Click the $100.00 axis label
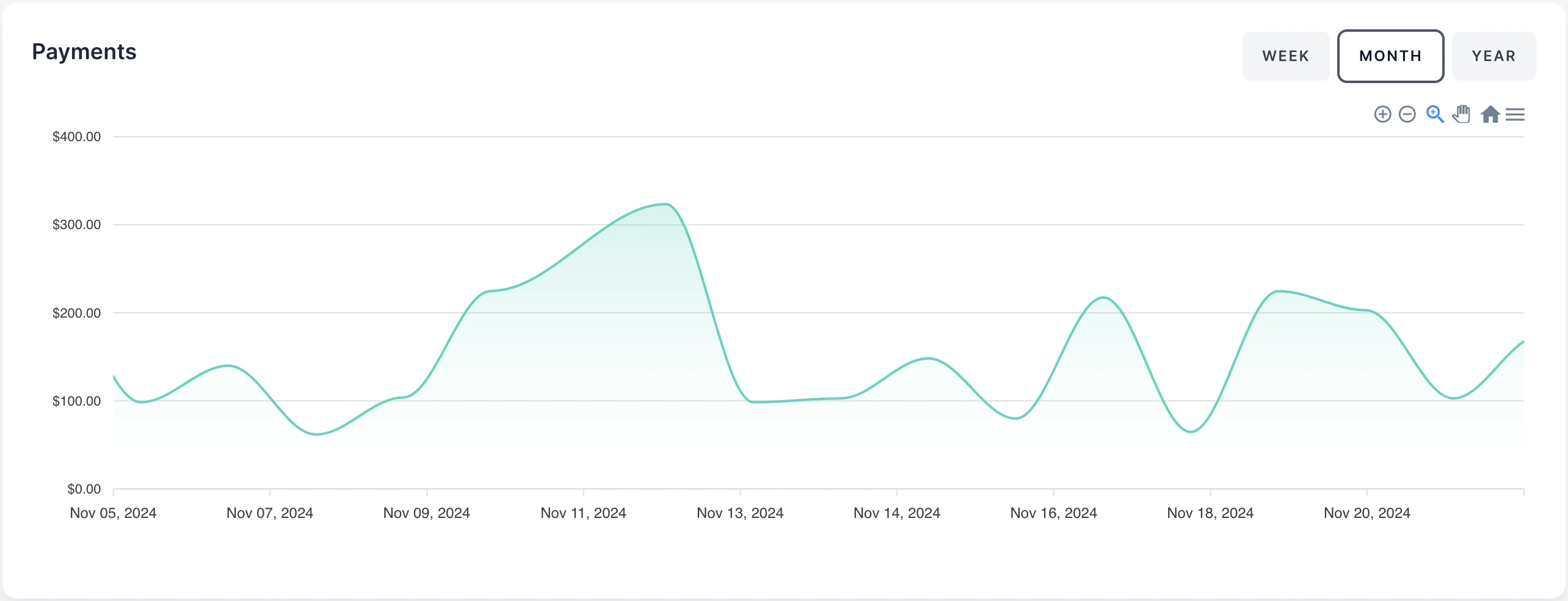Viewport: 1568px width, 601px height. point(76,401)
